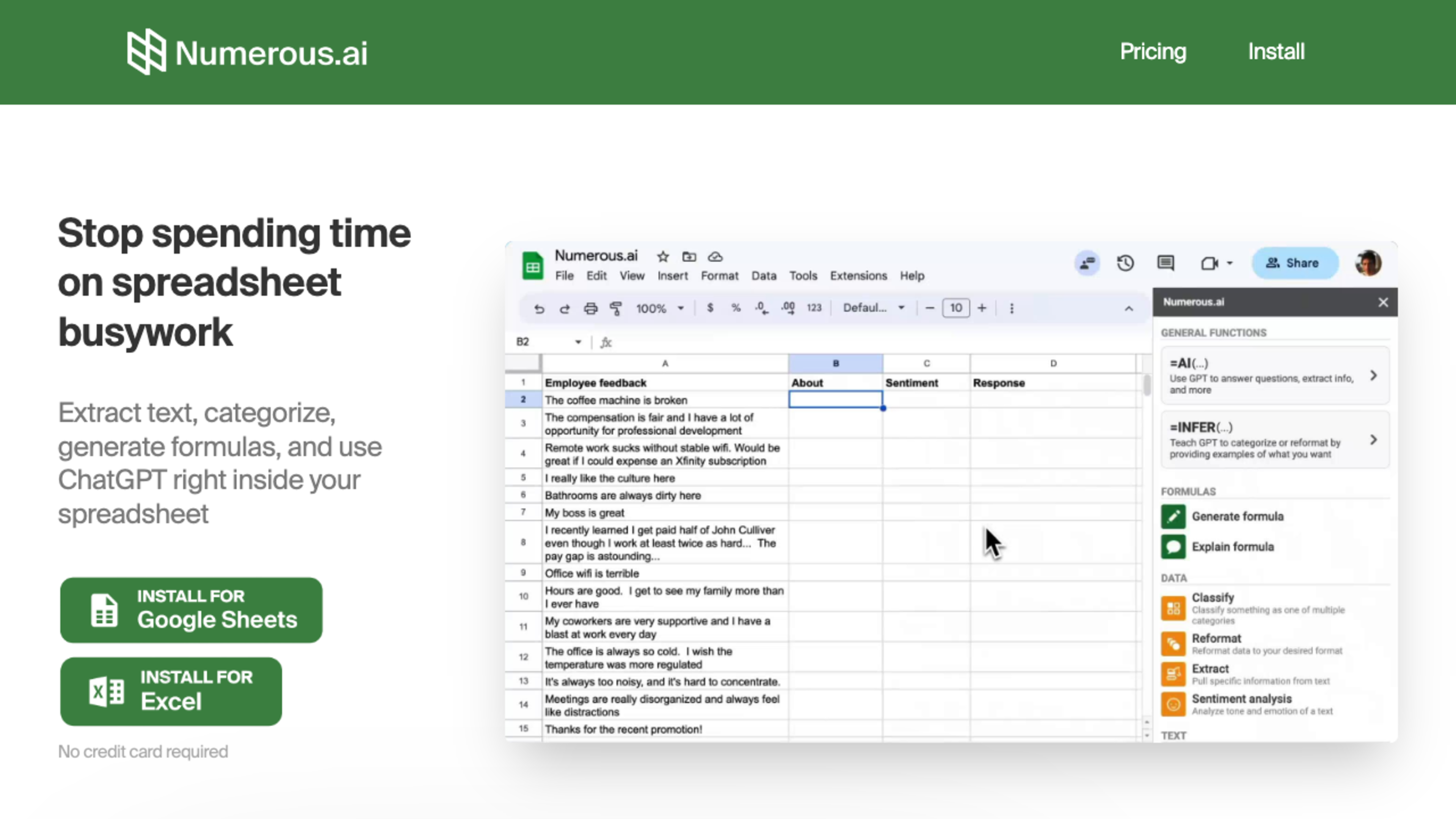
Task: Click the Google Sheets app icon
Action: pyautogui.click(x=532, y=266)
